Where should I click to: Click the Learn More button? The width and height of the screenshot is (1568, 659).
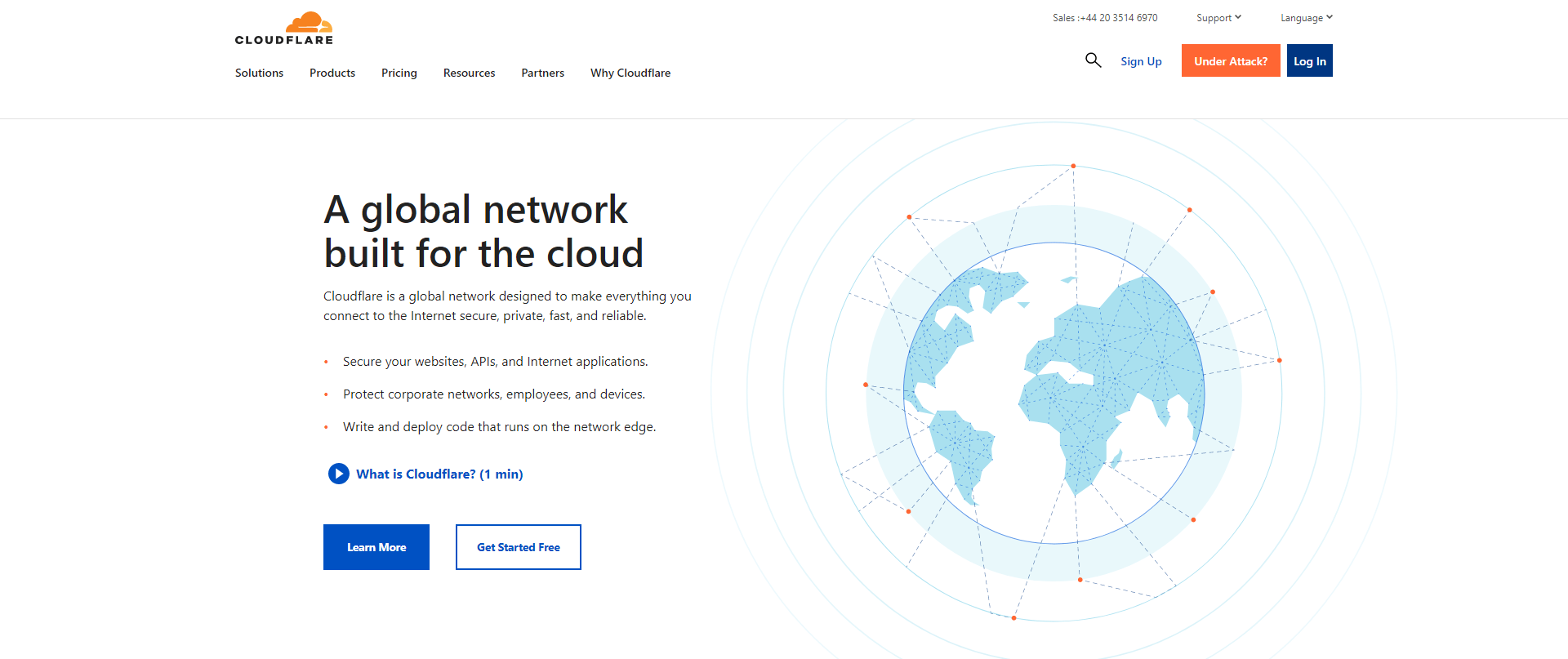pos(376,547)
